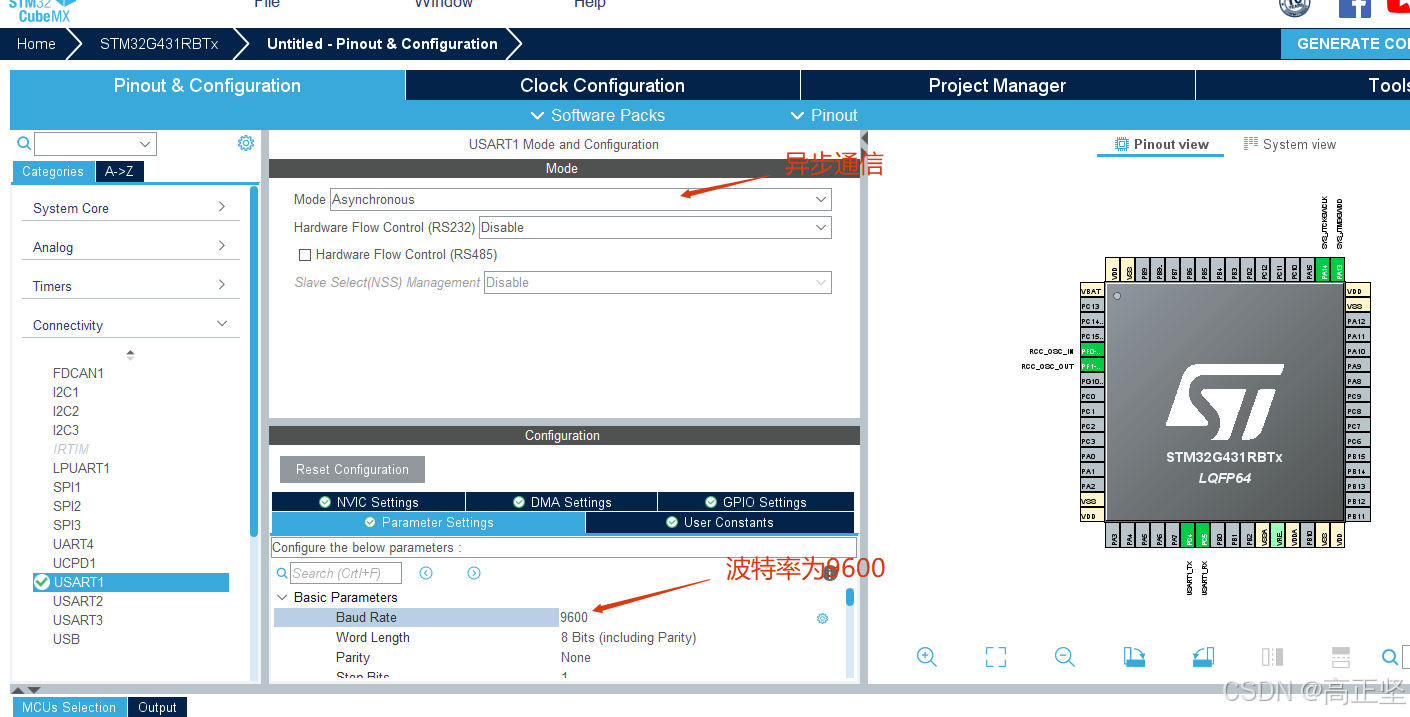Image resolution: width=1410 pixels, height=717 pixels.
Task: Open the MCUs Selection bottom tab
Action: click(x=69, y=707)
